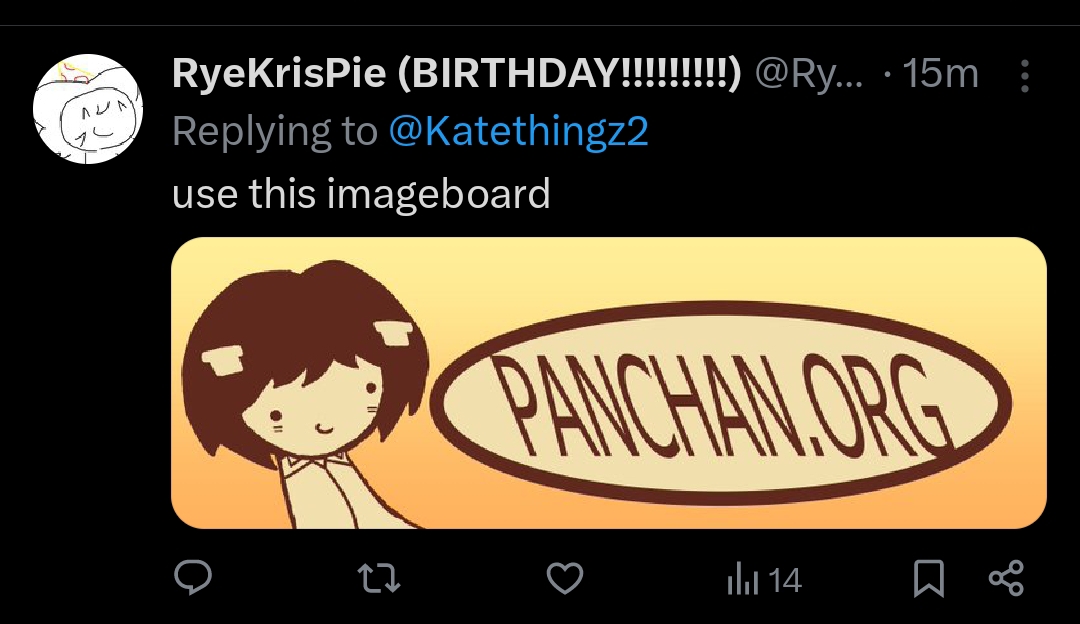Click the view count number 14
Screen dimensions: 1080x624
pyautogui.click(x=787, y=580)
